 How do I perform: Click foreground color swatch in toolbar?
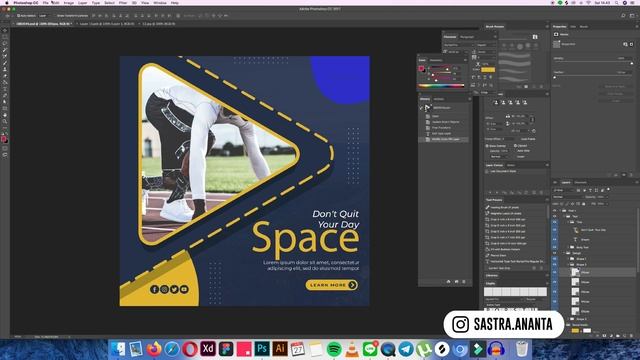4,139
